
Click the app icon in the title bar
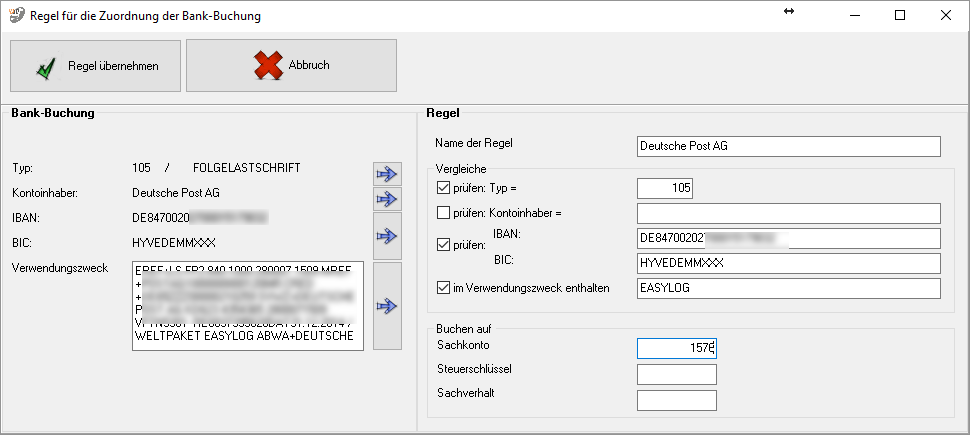[16, 15]
